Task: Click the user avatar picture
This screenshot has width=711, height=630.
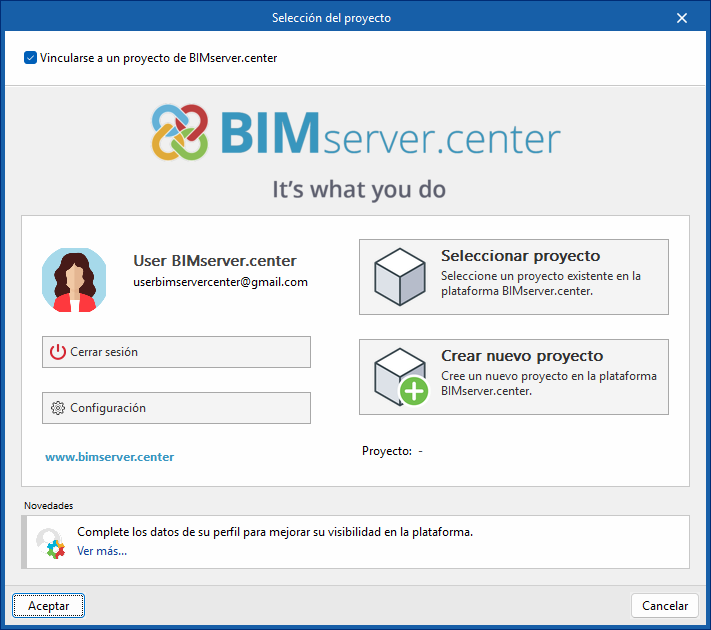Action: point(74,280)
